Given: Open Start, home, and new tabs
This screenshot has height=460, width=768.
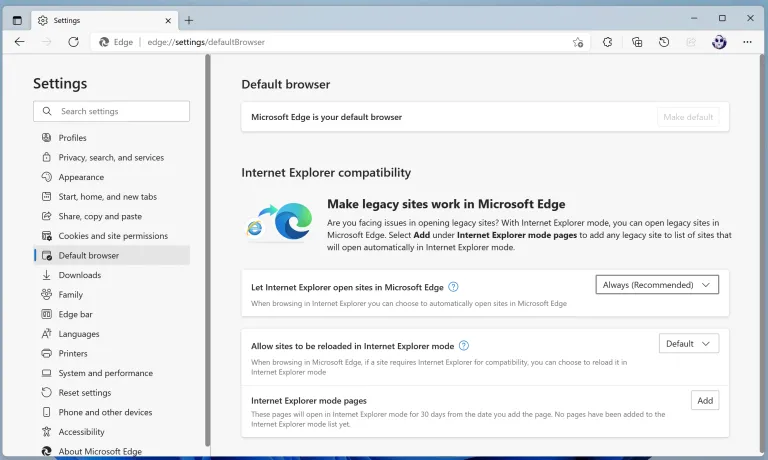Looking at the screenshot, I should [112, 196].
